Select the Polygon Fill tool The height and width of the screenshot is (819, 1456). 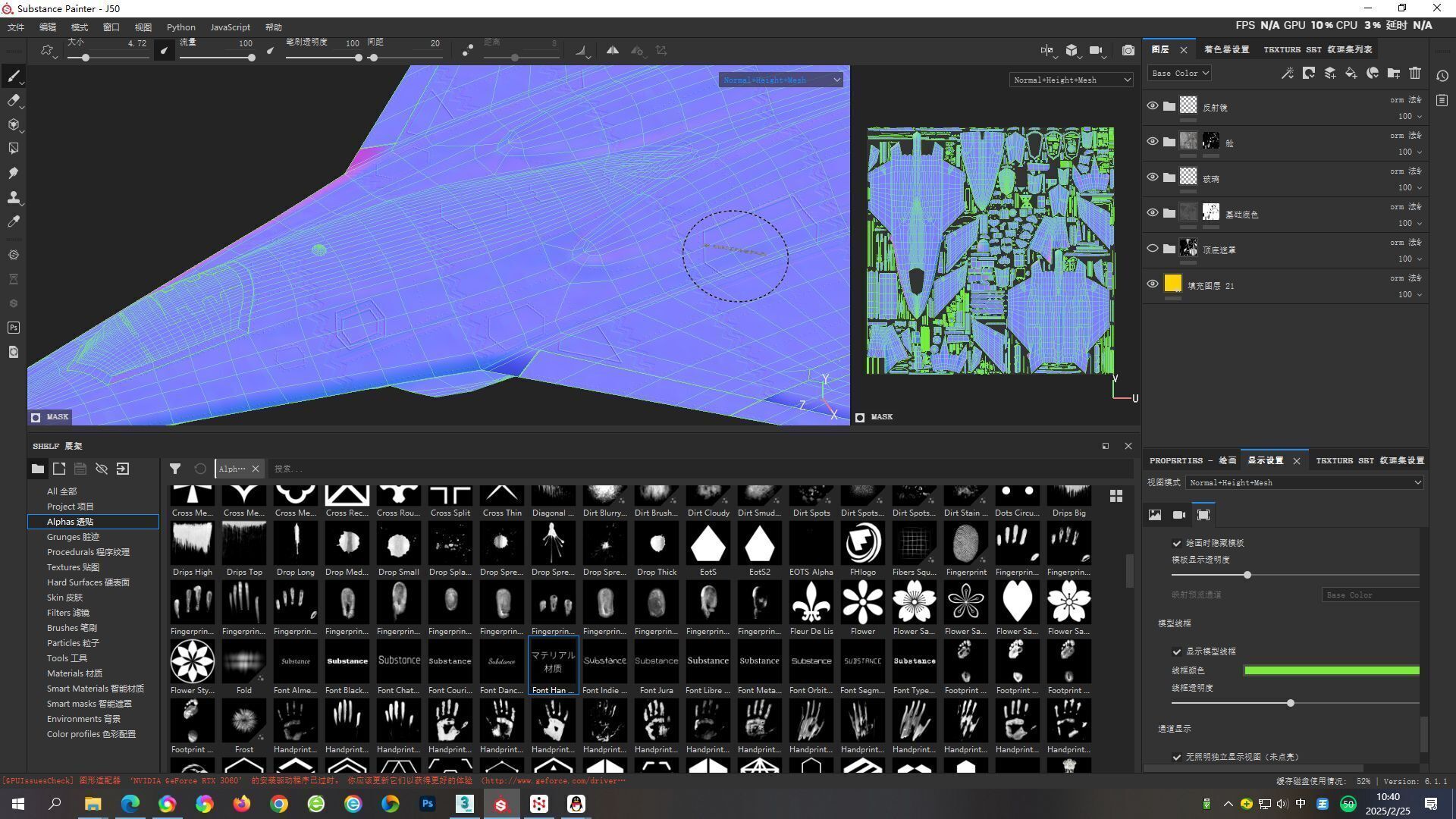pos(13,149)
